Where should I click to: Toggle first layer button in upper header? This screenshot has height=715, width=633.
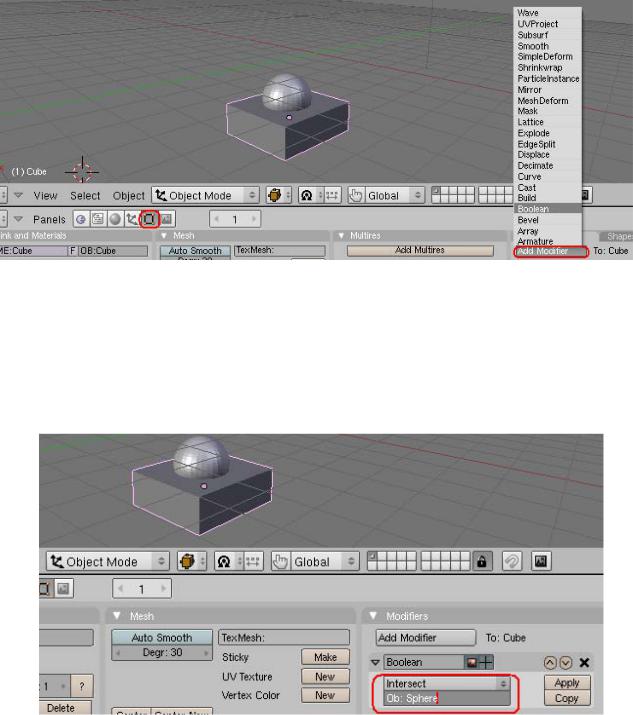point(436,191)
